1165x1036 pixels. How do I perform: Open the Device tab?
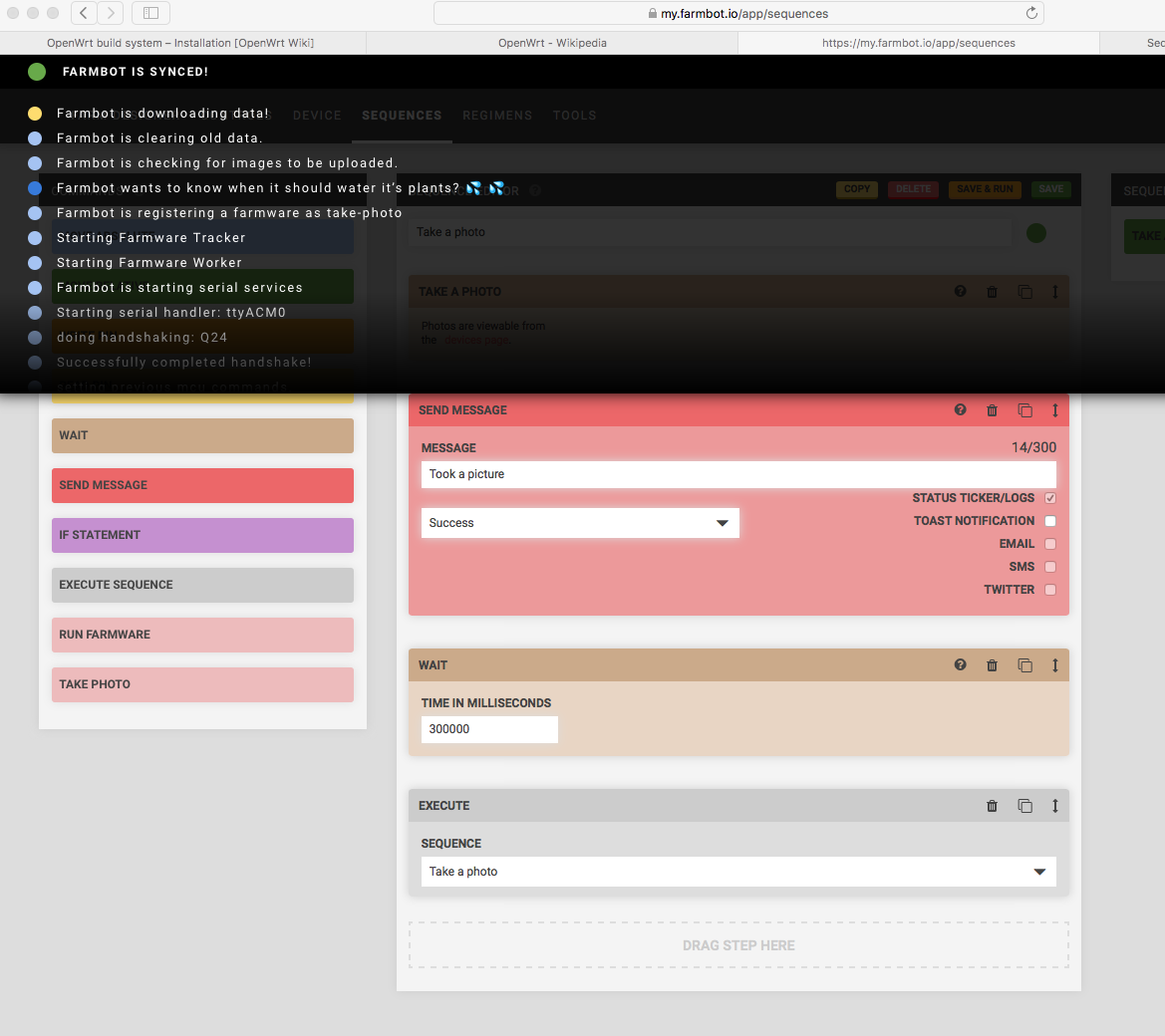(317, 116)
